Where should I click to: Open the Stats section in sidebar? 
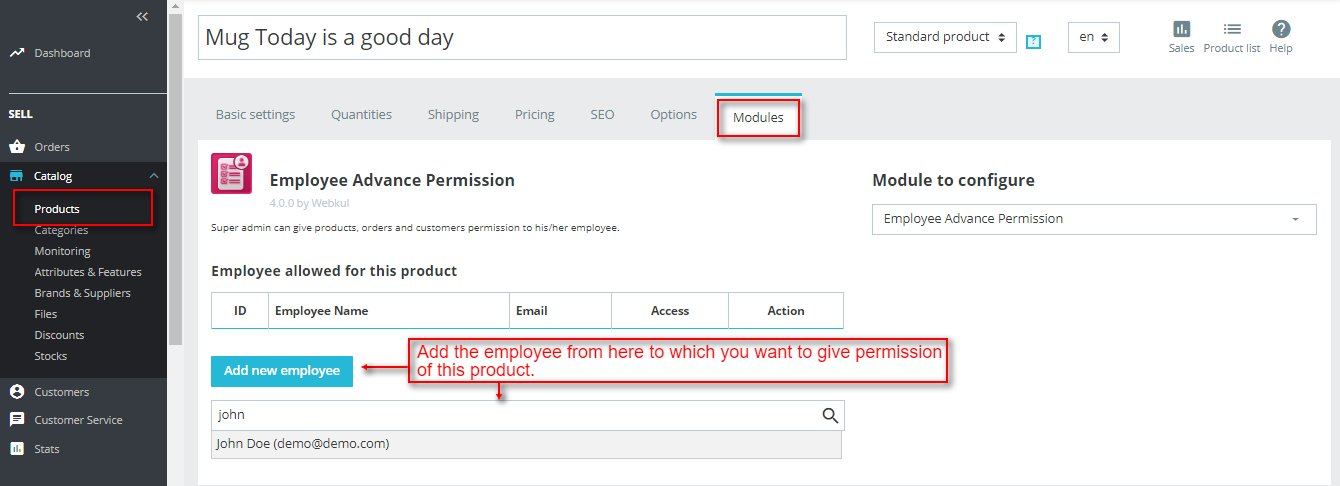(46, 449)
